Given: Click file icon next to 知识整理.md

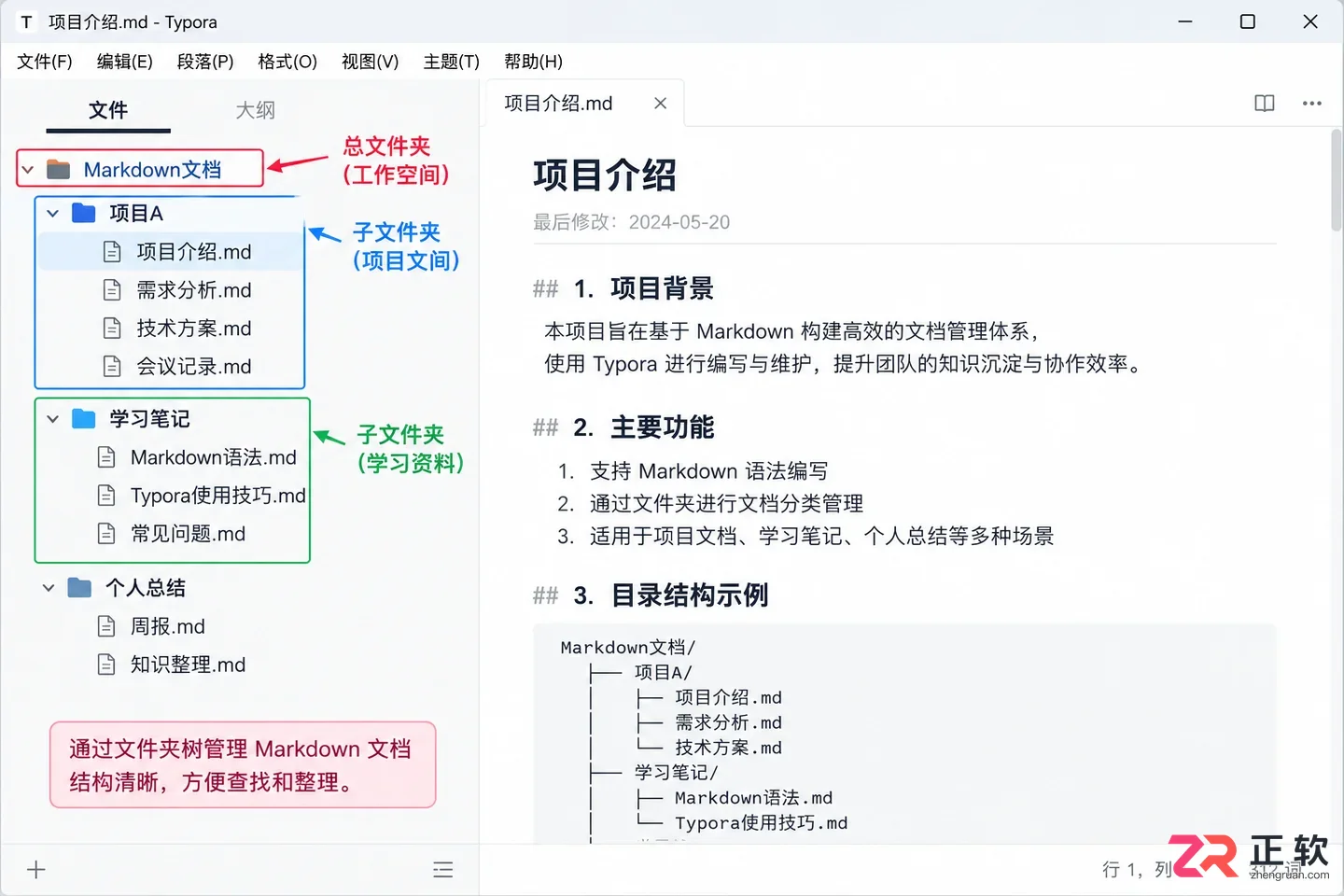Looking at the screenshot, I should 107,665.
